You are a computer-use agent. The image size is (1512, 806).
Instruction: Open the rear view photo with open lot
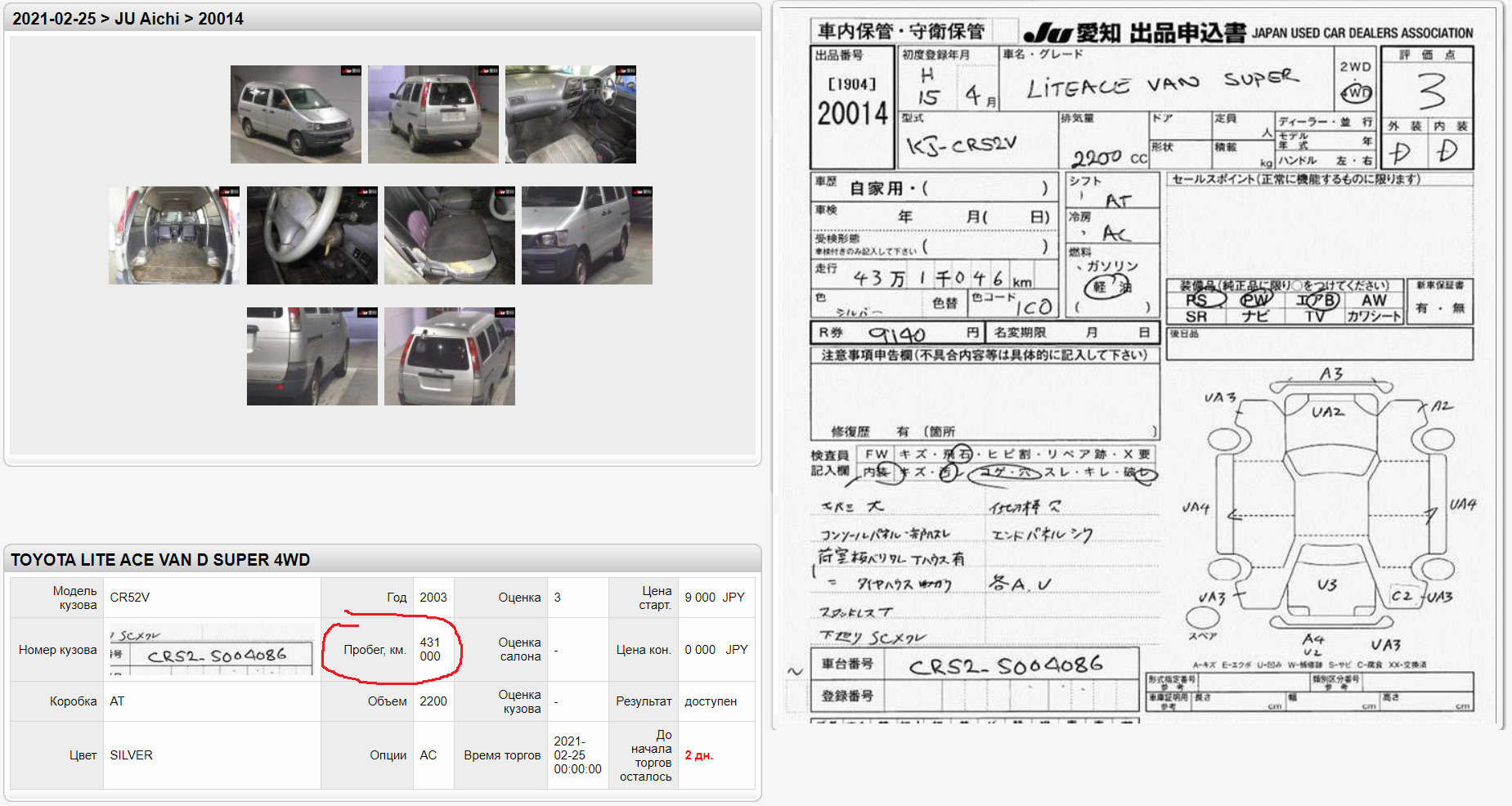[x=433, y=114]
